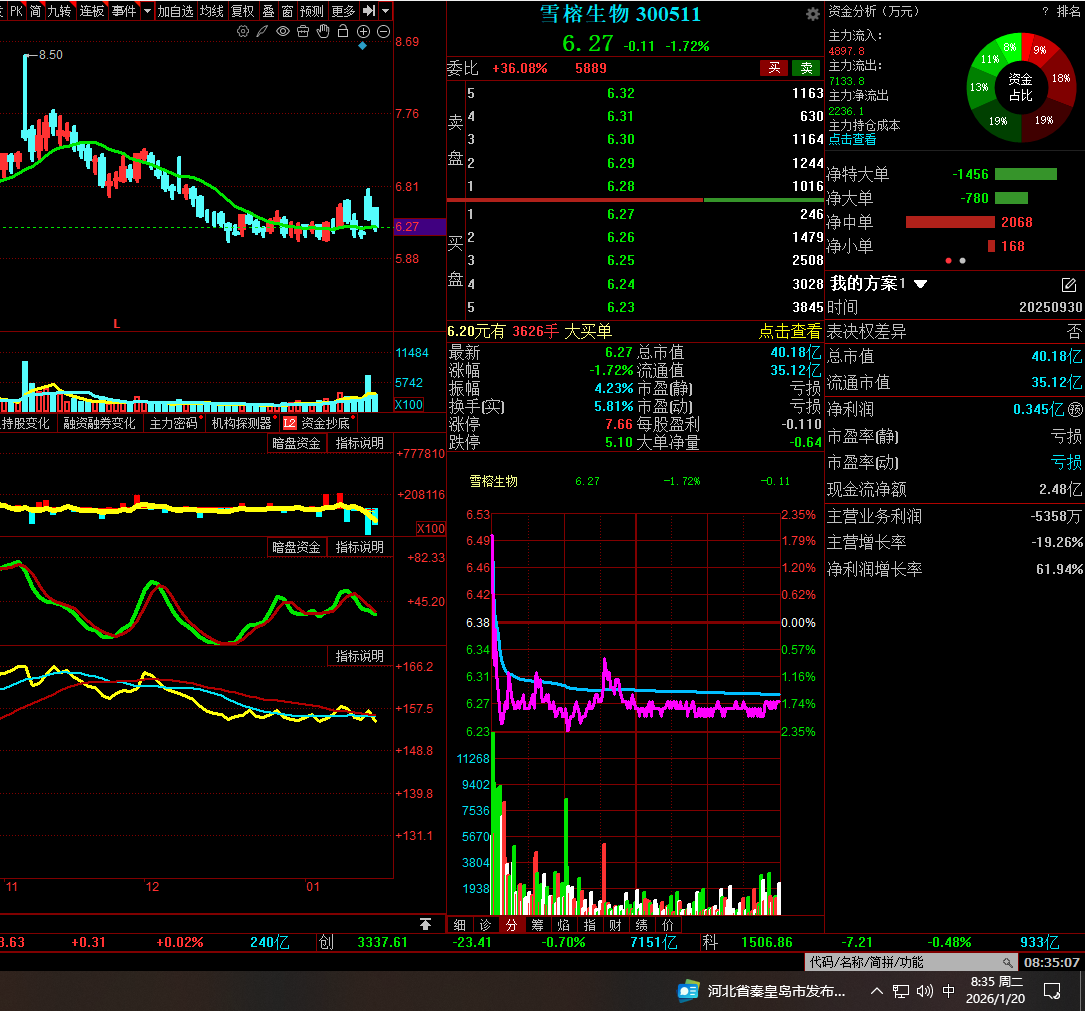
Task: Click the collapse-up arrow icon
Action: coord(426,925)
